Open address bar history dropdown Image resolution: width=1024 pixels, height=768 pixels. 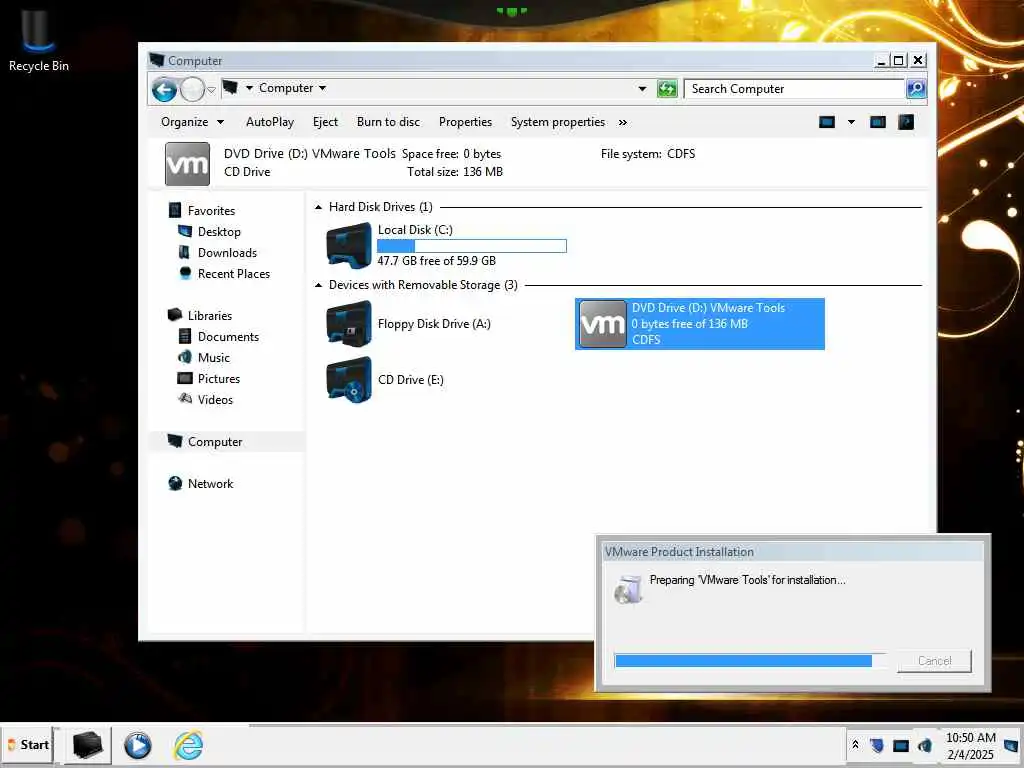642,88
